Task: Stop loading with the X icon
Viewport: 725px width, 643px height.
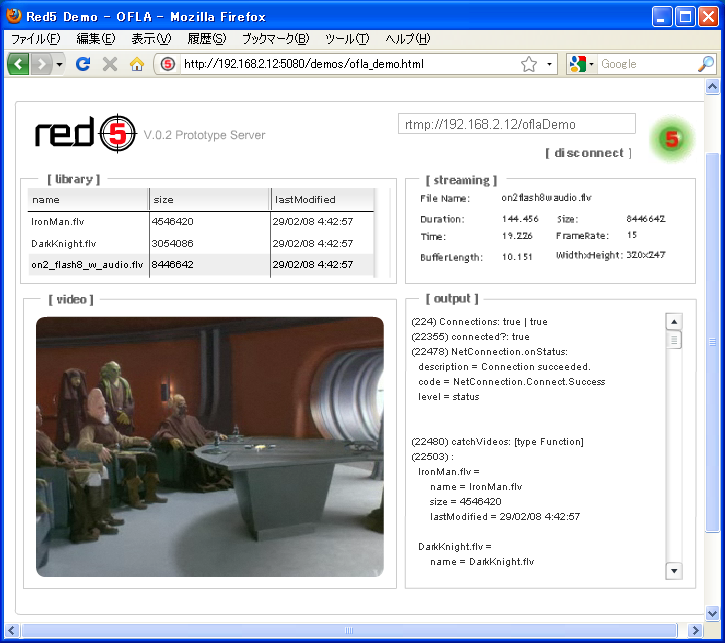Action: (110, 64)
